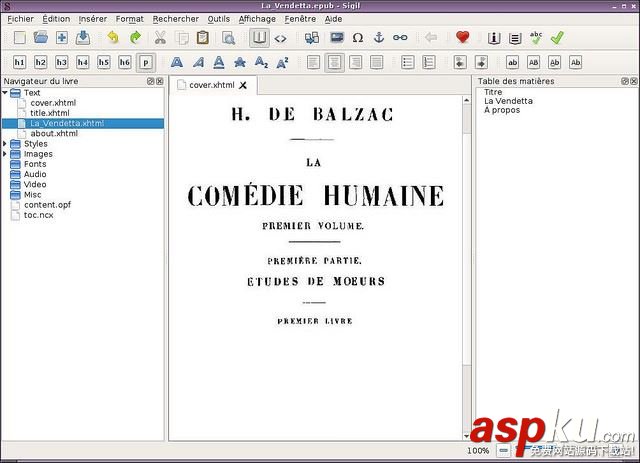
Task: Click the red heart donate icon
Action: click(462, 38)
